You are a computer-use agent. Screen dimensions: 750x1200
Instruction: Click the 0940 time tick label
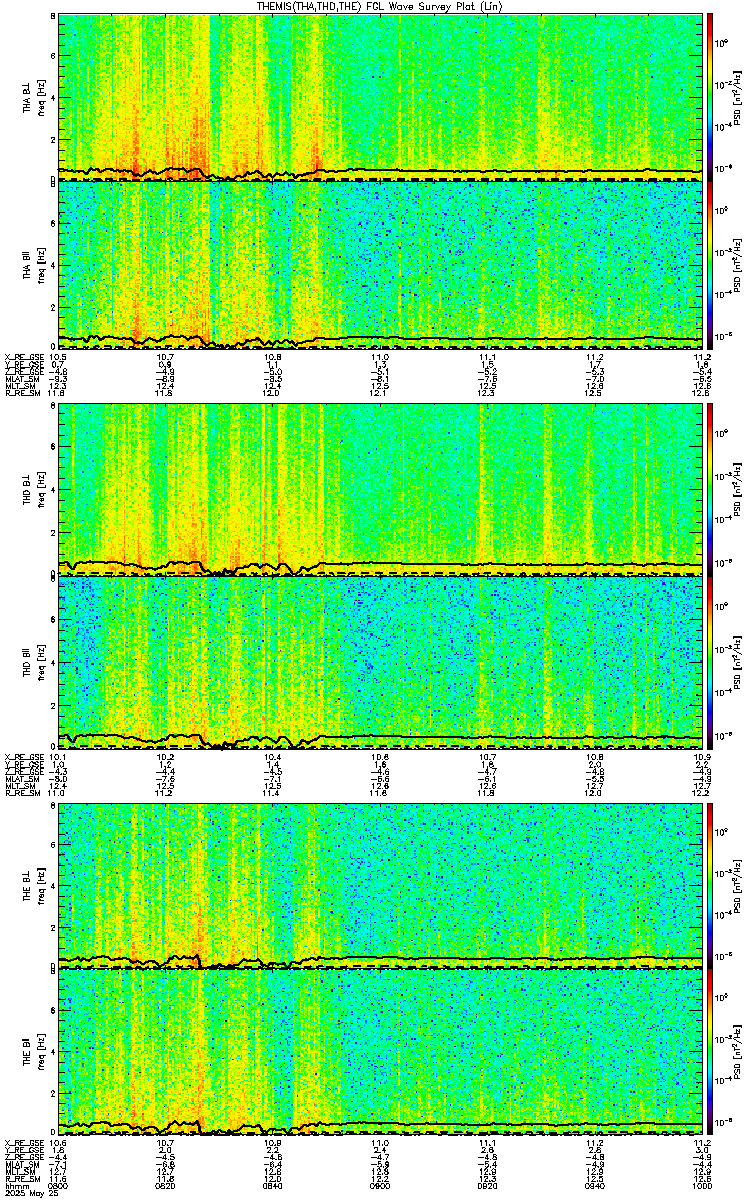click(594, 1185)
